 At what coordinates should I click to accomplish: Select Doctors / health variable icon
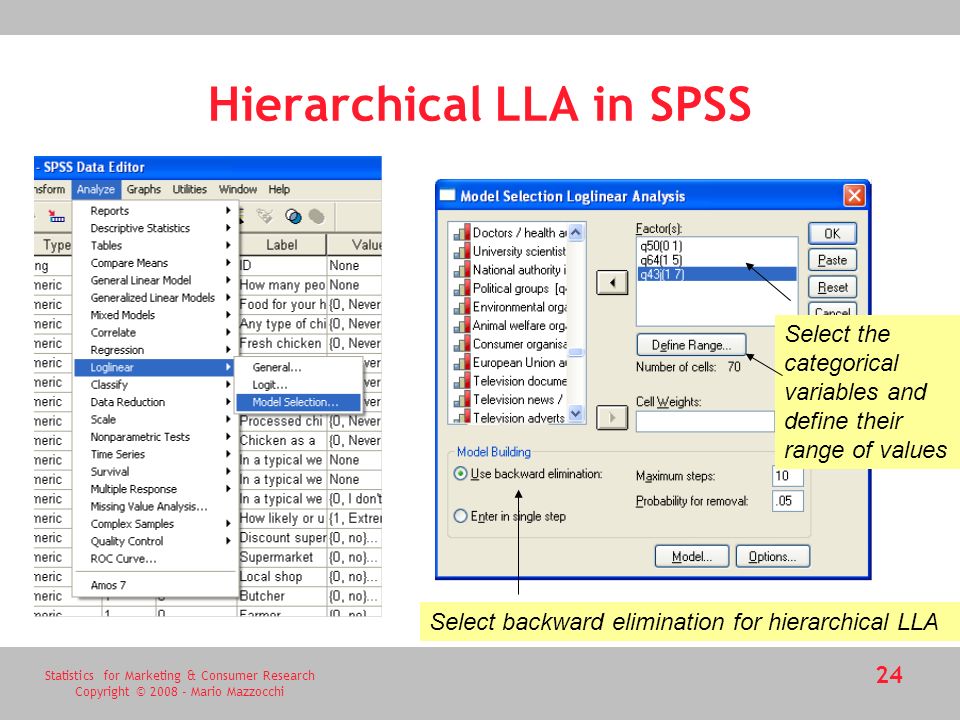462,233
